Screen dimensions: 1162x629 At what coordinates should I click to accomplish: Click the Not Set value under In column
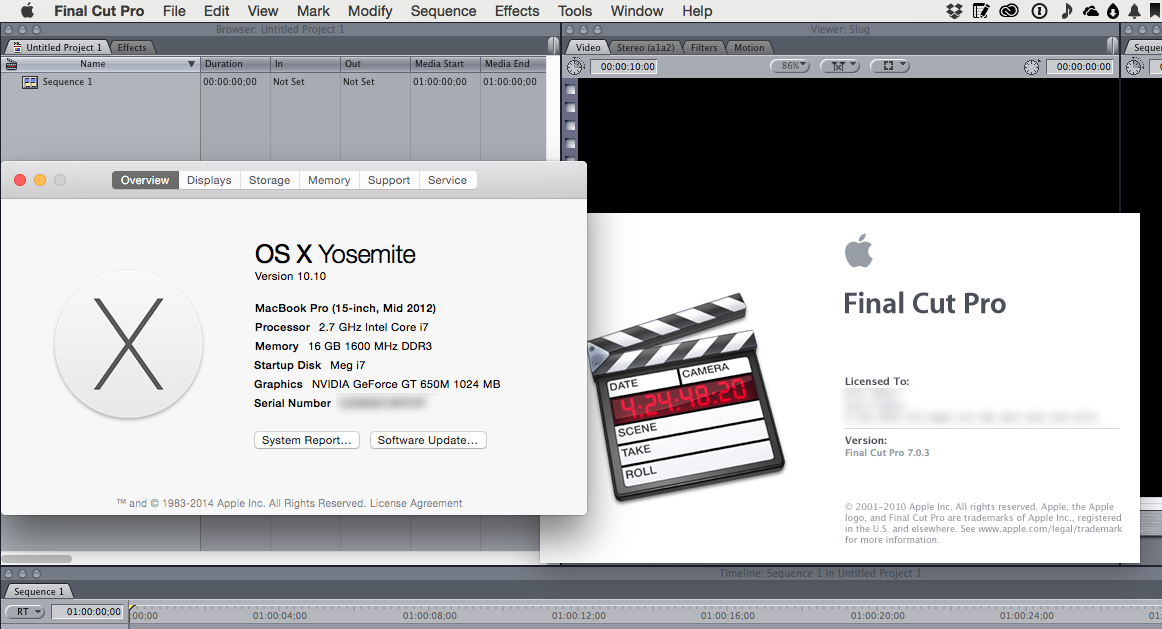point(288,81)
